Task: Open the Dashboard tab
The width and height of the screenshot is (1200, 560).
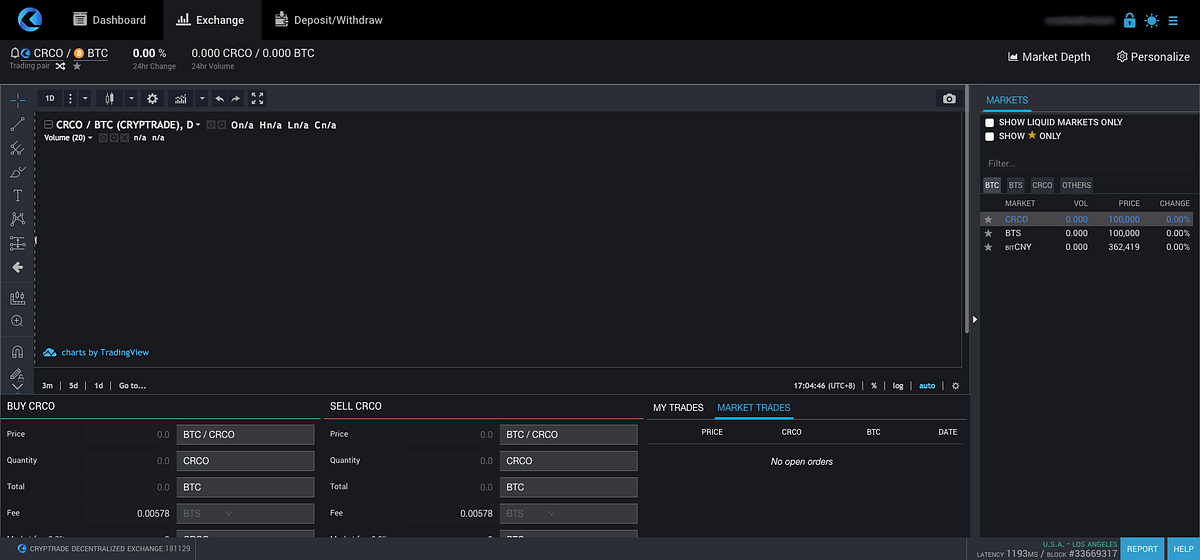Action: (110, 20)
